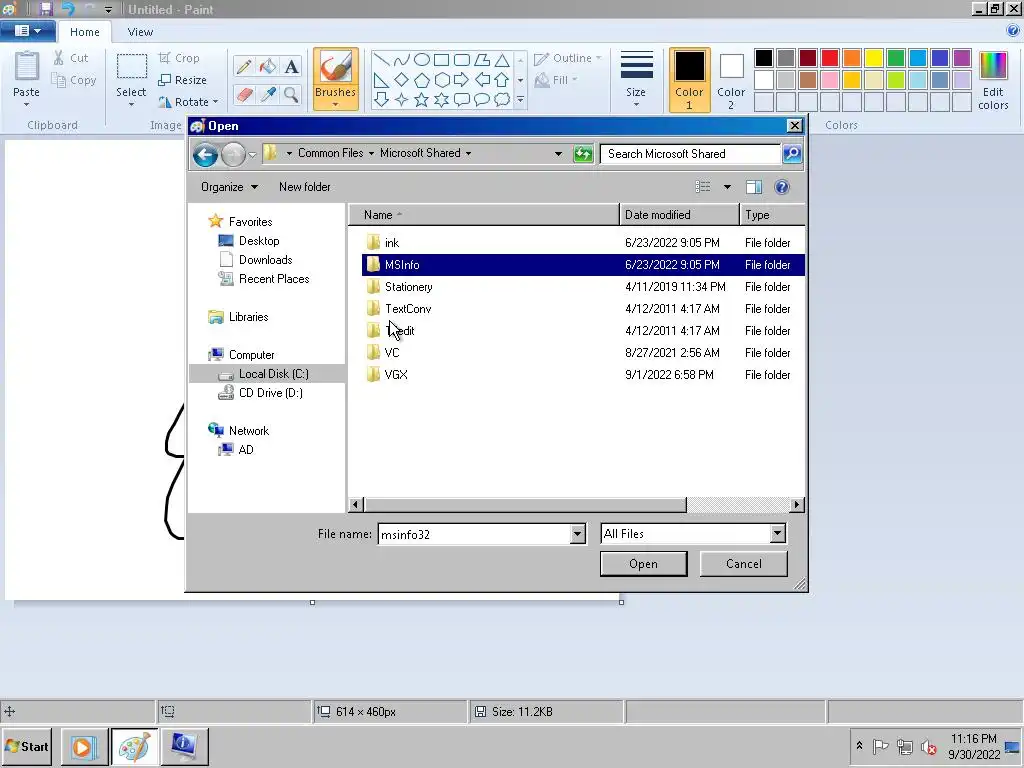Select Network in navigation pane
Screen dimensions: 1024x768
pyautogui.click(x=248, y=431)
